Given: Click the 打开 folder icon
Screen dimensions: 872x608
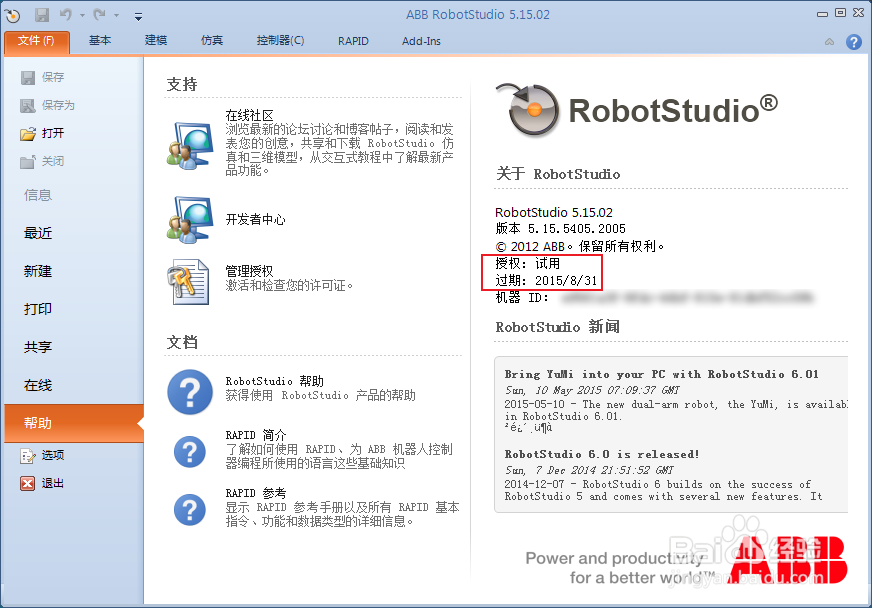Looking at the screenshot, I should 28,134.
